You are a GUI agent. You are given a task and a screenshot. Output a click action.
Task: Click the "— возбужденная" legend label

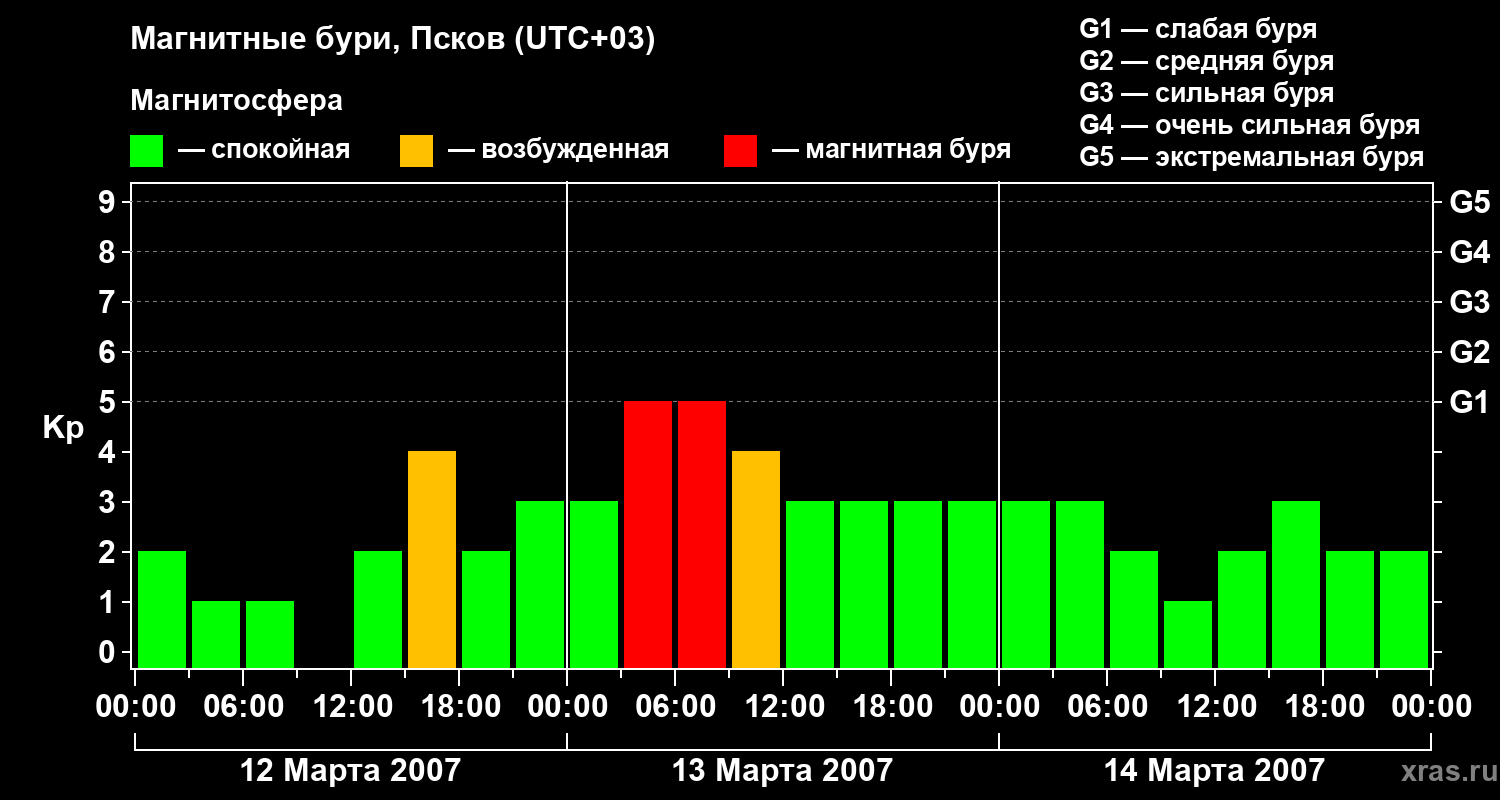[x=558, y=150]
